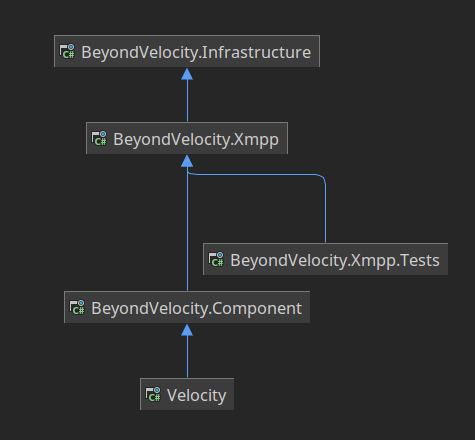The height and width of the screenshot is (440, 475).
Task: Select the BeyondVelocity.Infrastructure node label
Action: click(196, 52)
